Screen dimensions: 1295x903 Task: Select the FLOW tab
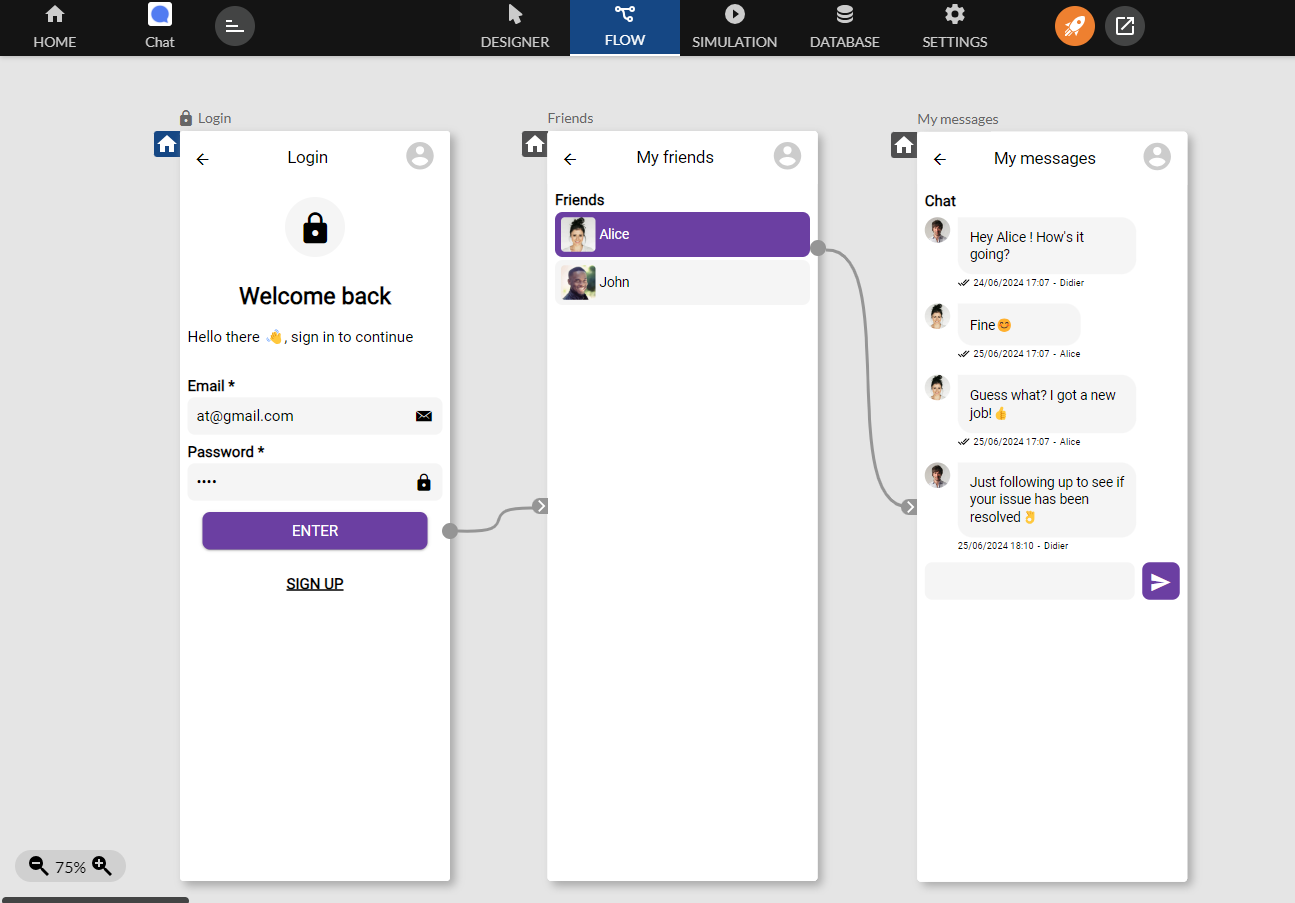tap(625, 27)
